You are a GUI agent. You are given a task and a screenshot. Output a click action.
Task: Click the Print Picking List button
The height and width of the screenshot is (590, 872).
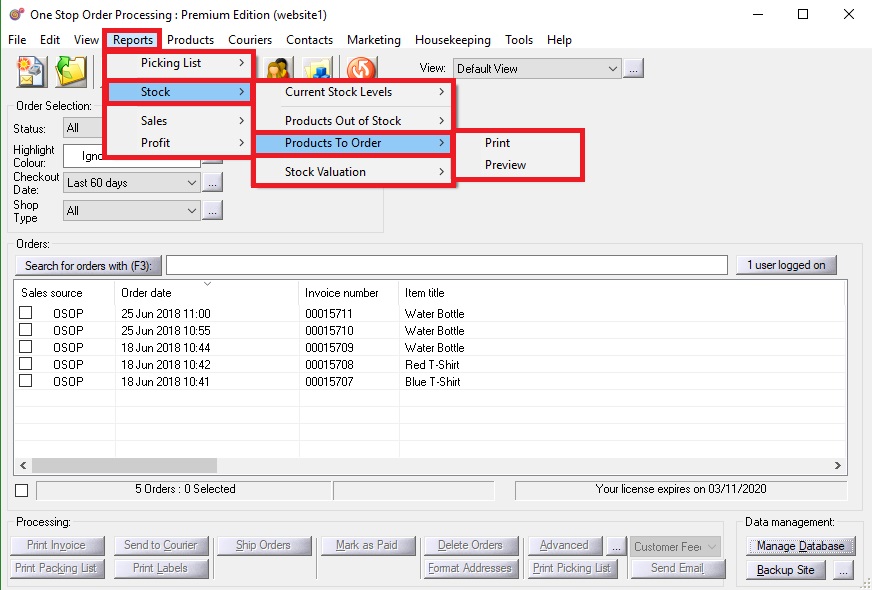pyautogui.click(x=572, y=568)
